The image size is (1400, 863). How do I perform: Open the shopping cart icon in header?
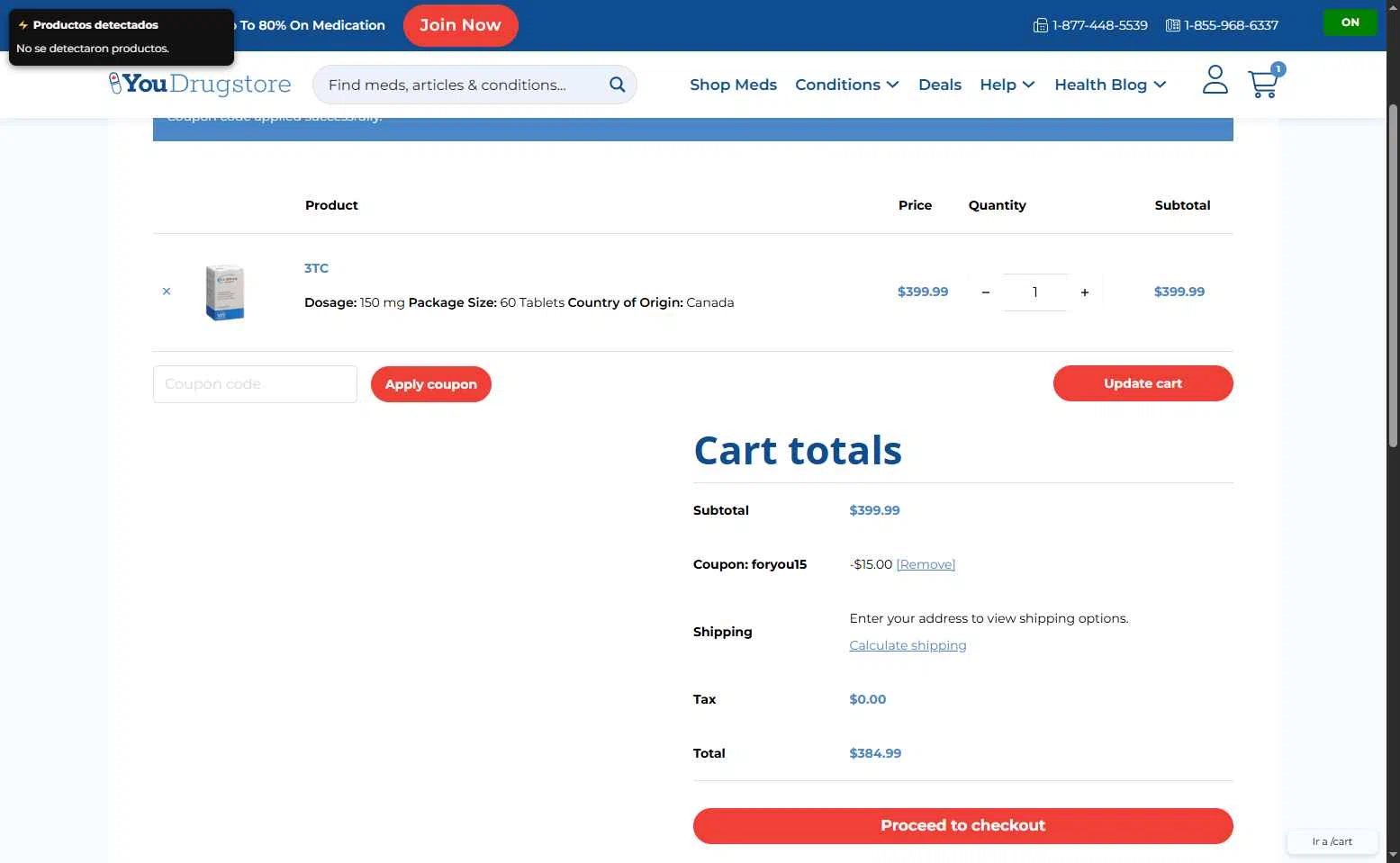coord(1264,82)
